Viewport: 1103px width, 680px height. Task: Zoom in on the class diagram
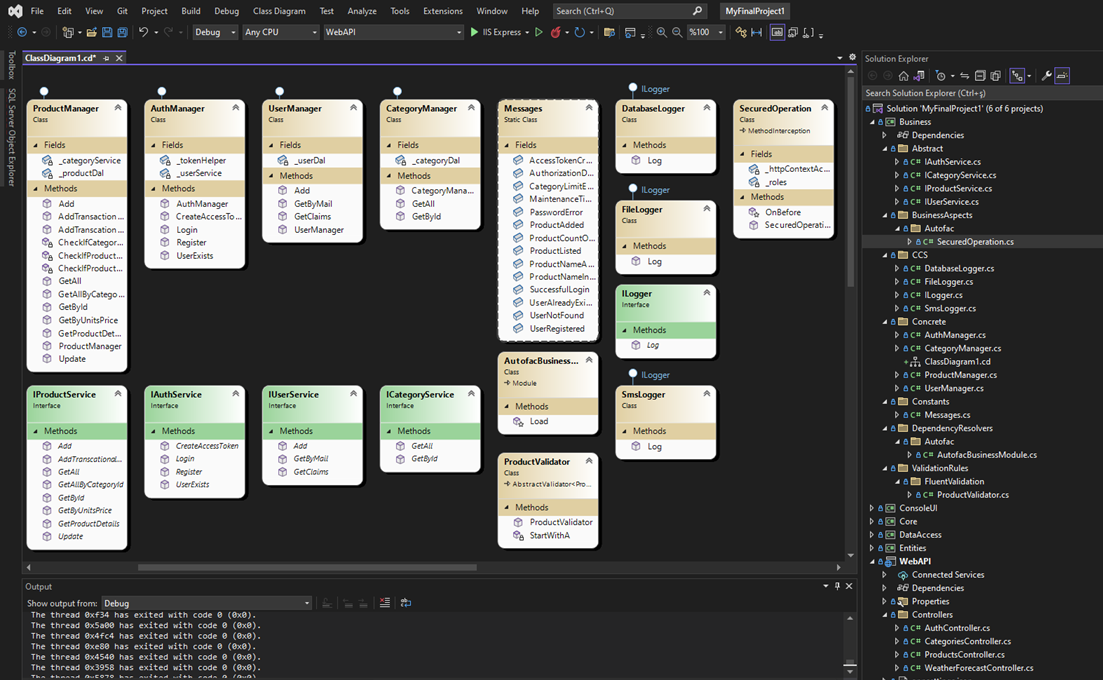(661, 32)
